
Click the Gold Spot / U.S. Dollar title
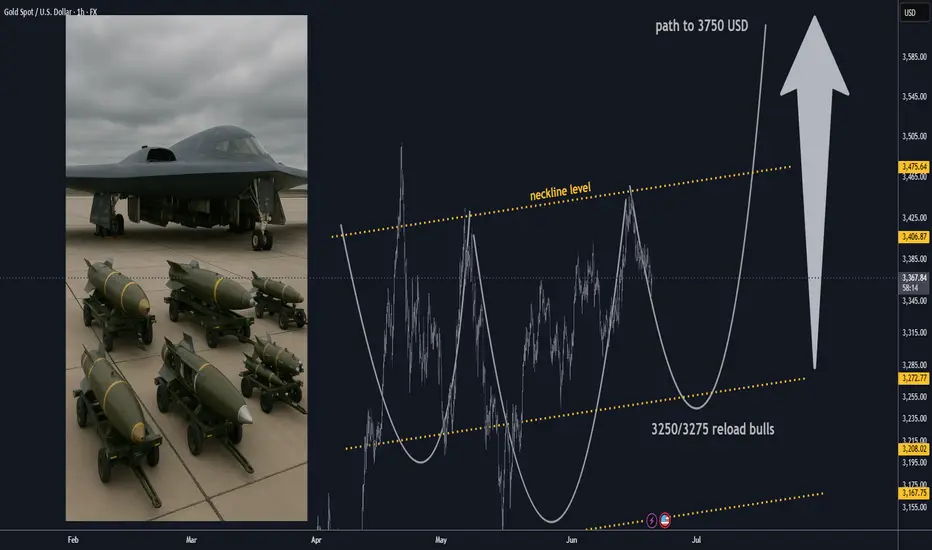pos(51,12)
